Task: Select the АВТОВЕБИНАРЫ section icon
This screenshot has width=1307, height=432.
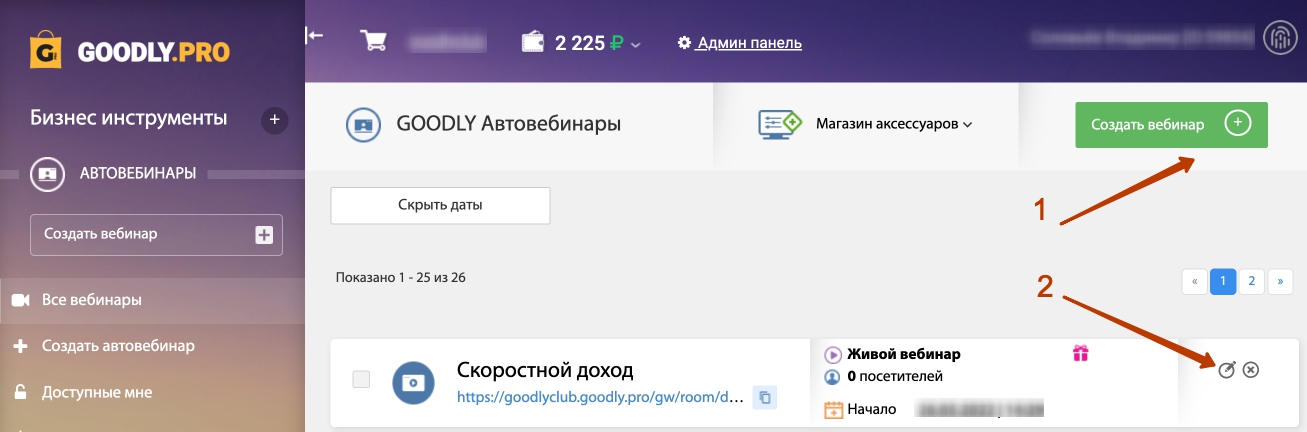Action: tap(46, 173)
